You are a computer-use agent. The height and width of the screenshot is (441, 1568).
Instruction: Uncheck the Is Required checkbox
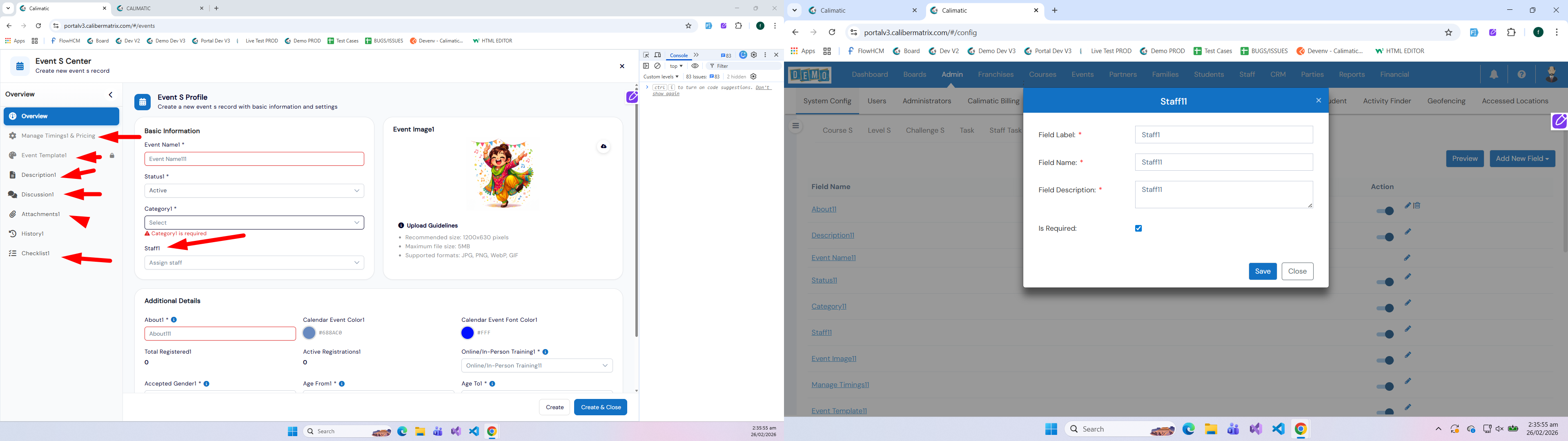[1138, 228]
